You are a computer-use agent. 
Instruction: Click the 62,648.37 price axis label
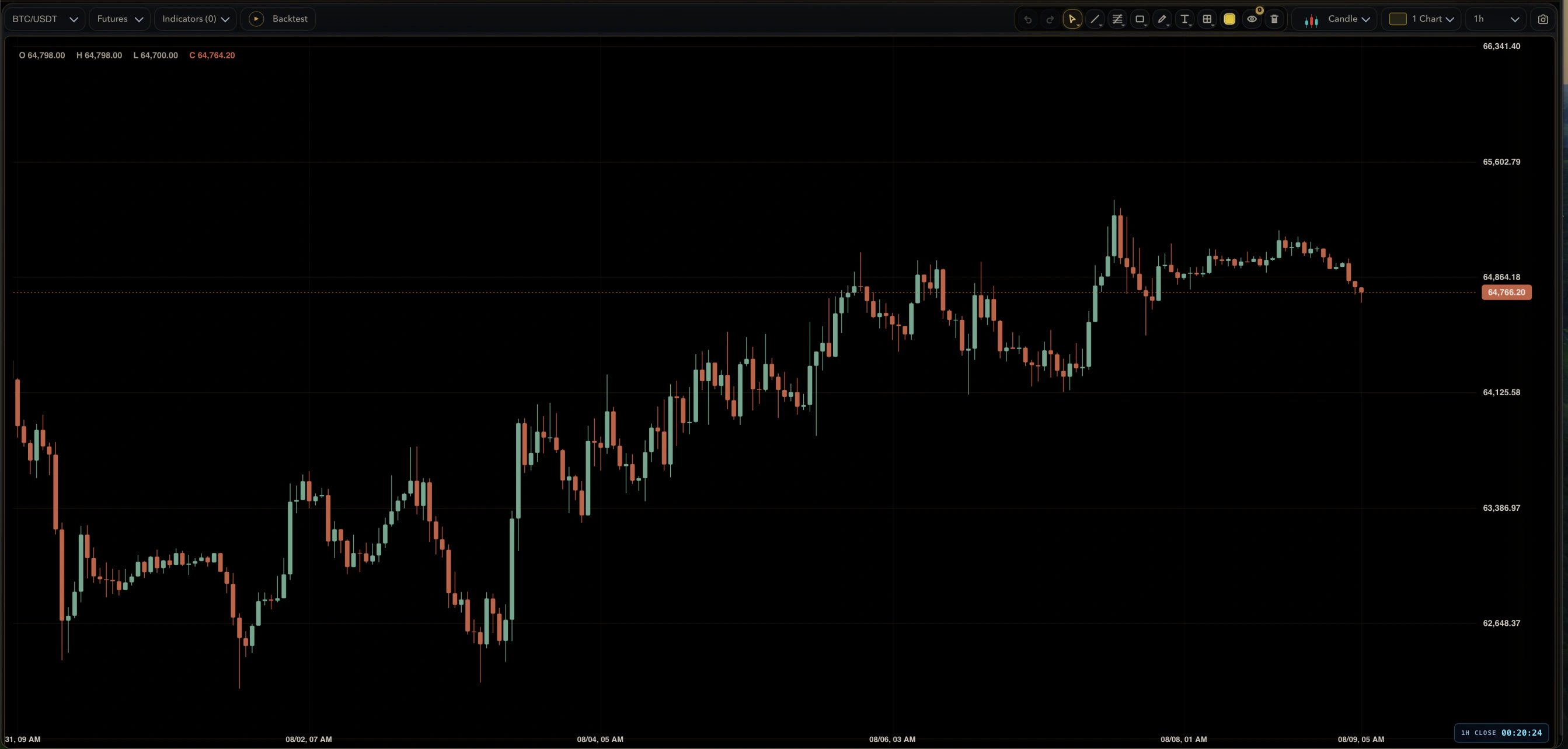pyautogui.click(x=1501, y=623)
